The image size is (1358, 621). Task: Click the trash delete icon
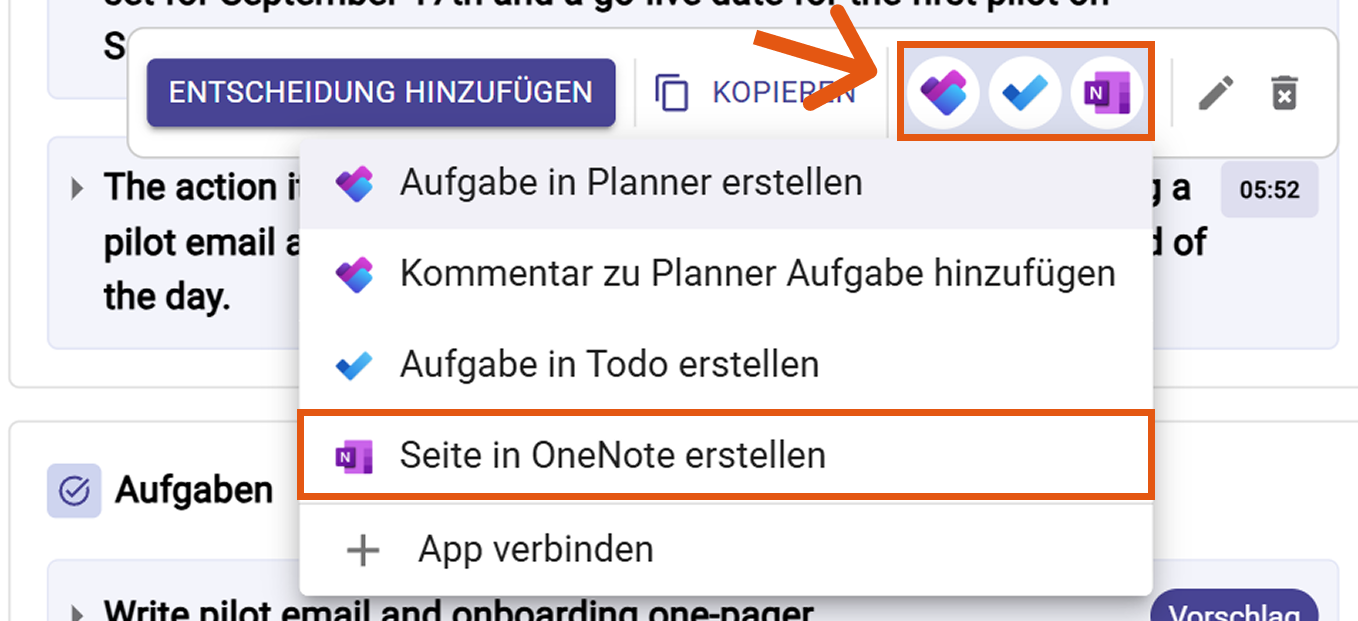1285,93
